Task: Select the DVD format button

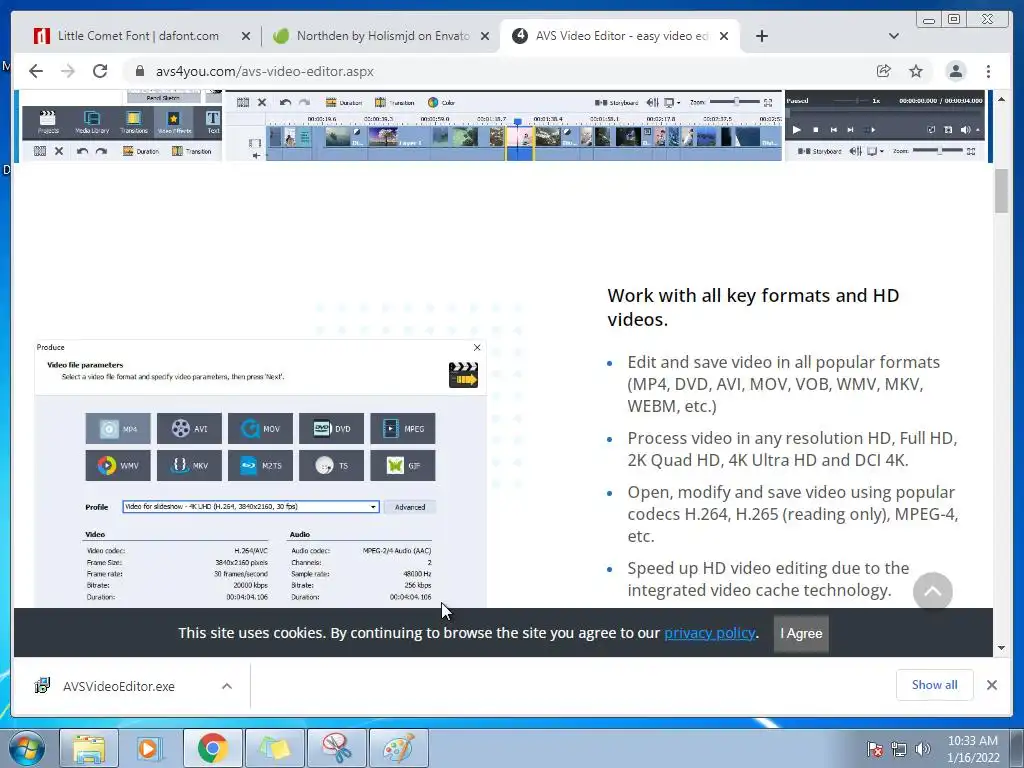Action: (x=332, y=429)
